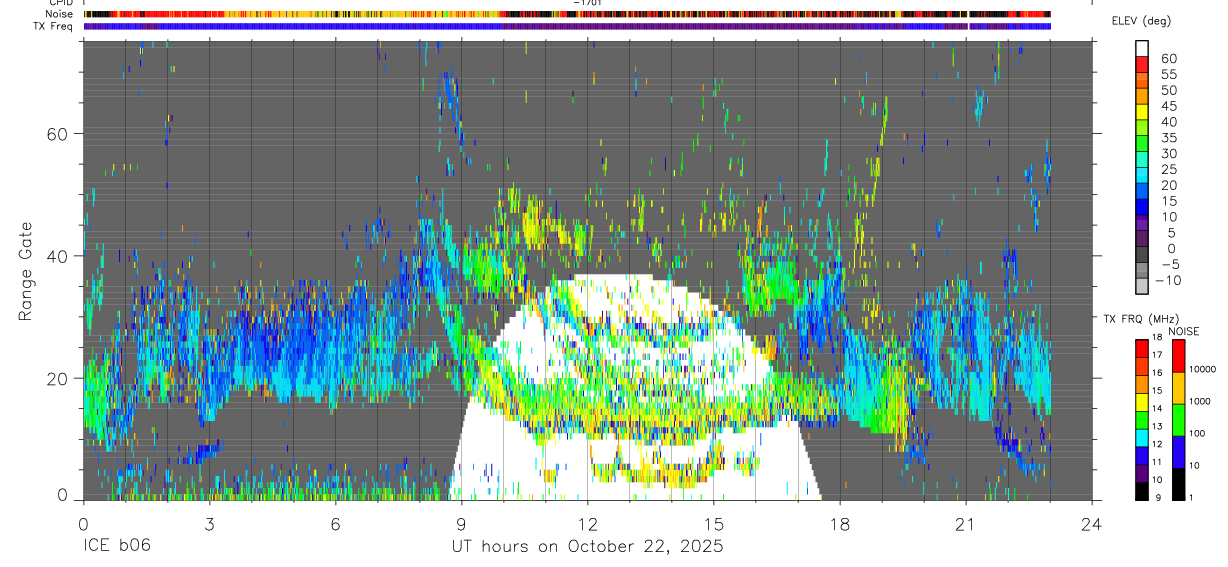
Task: Click the light grey bottom ELEV colorbar segment
Action: coord(1142,285)
